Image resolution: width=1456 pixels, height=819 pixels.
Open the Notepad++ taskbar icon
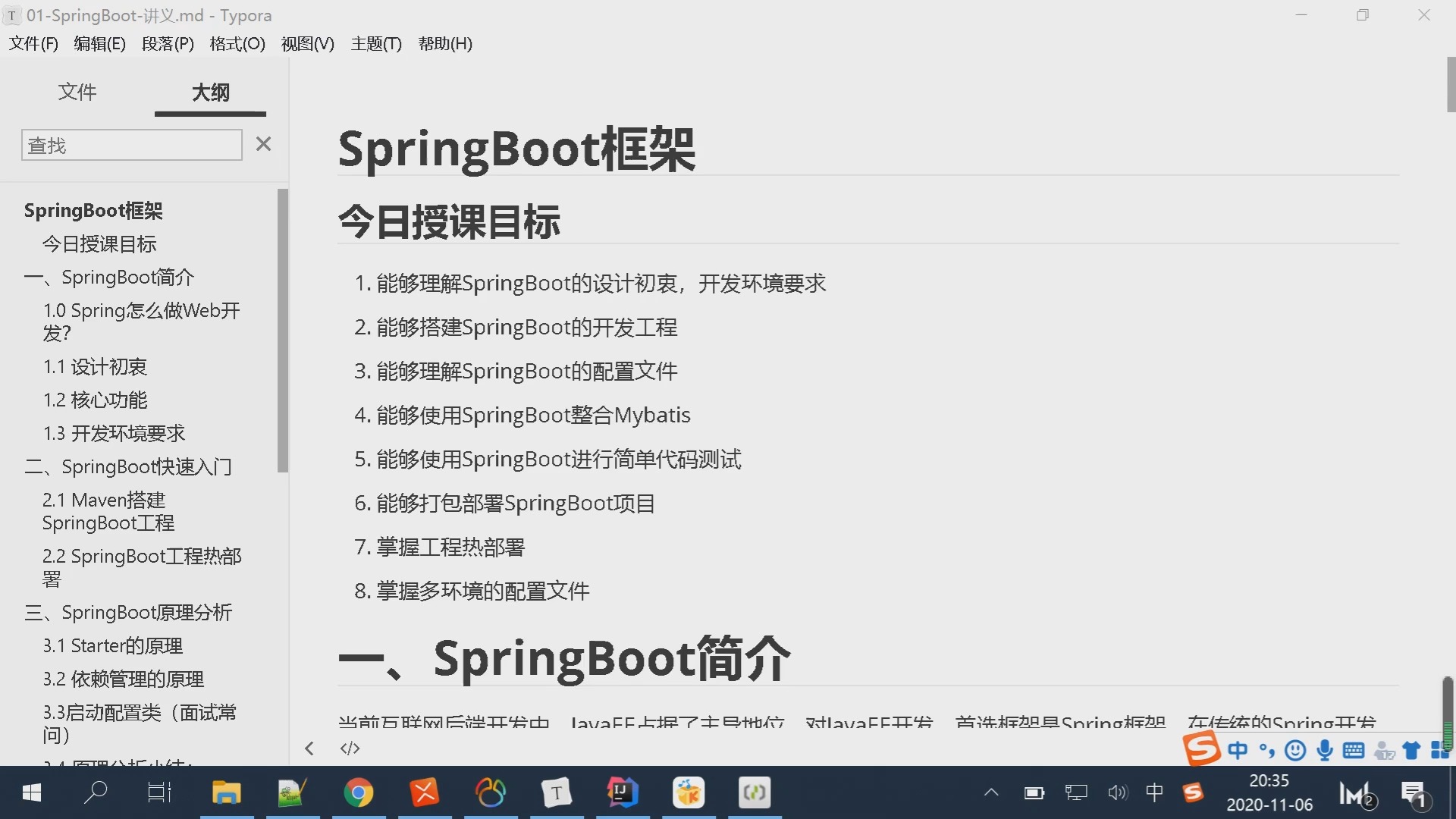[x=292, y=793]
